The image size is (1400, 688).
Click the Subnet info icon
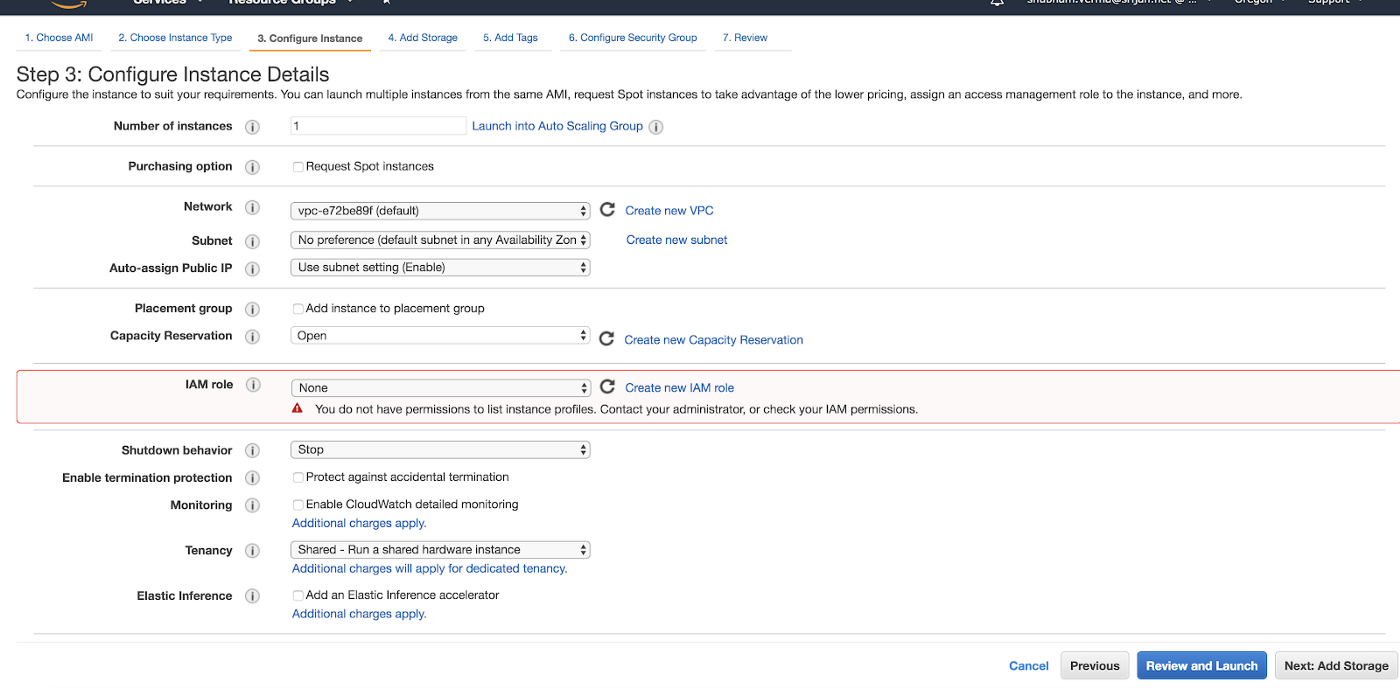pyautogui.click(x=253, y=241)
